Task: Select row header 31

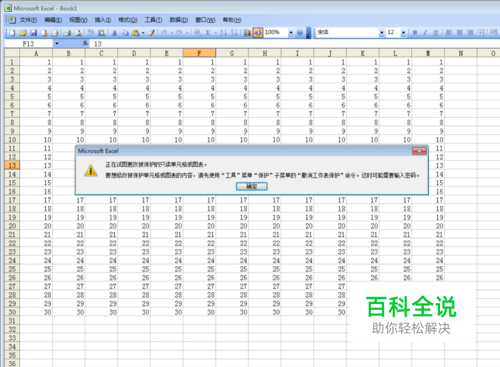Action: [12, 321]
